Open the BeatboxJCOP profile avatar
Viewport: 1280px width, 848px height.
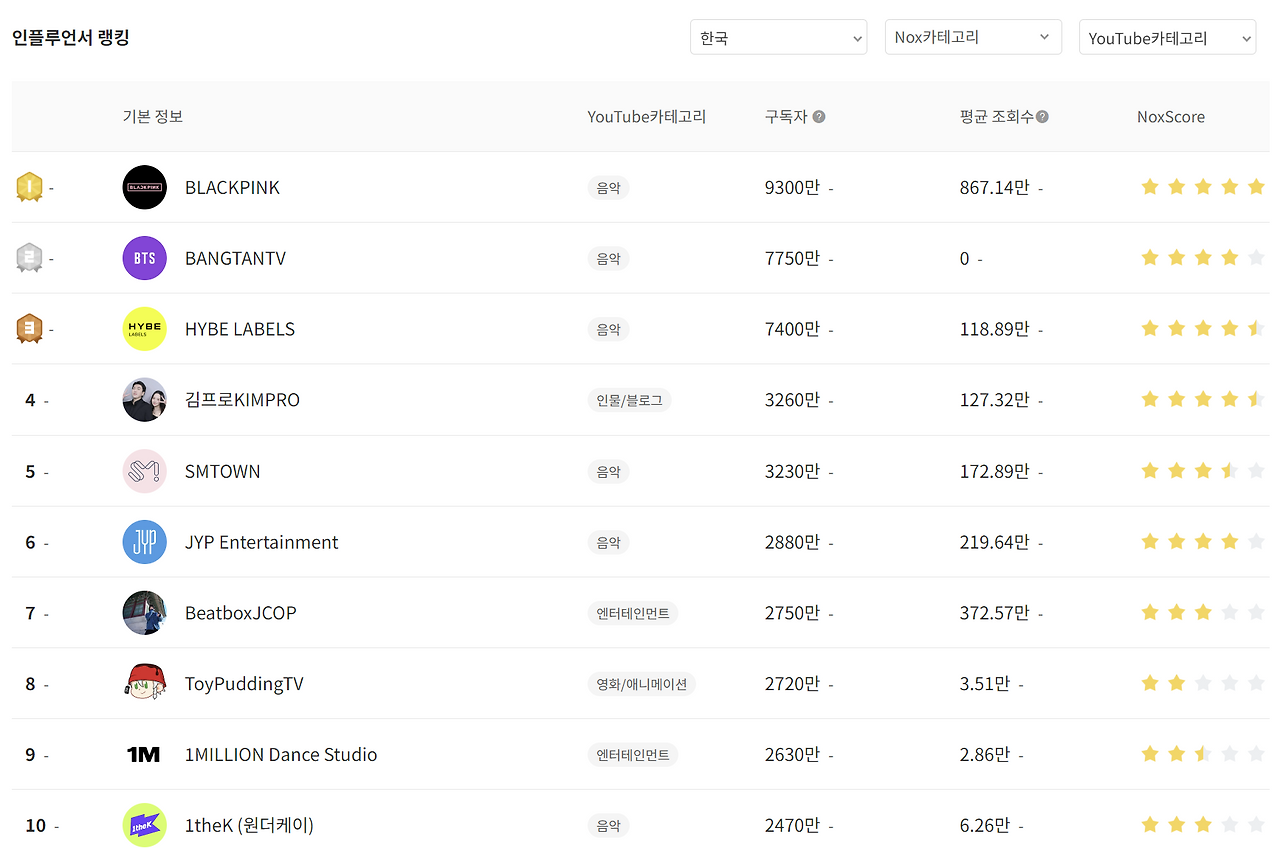[144, 613]
